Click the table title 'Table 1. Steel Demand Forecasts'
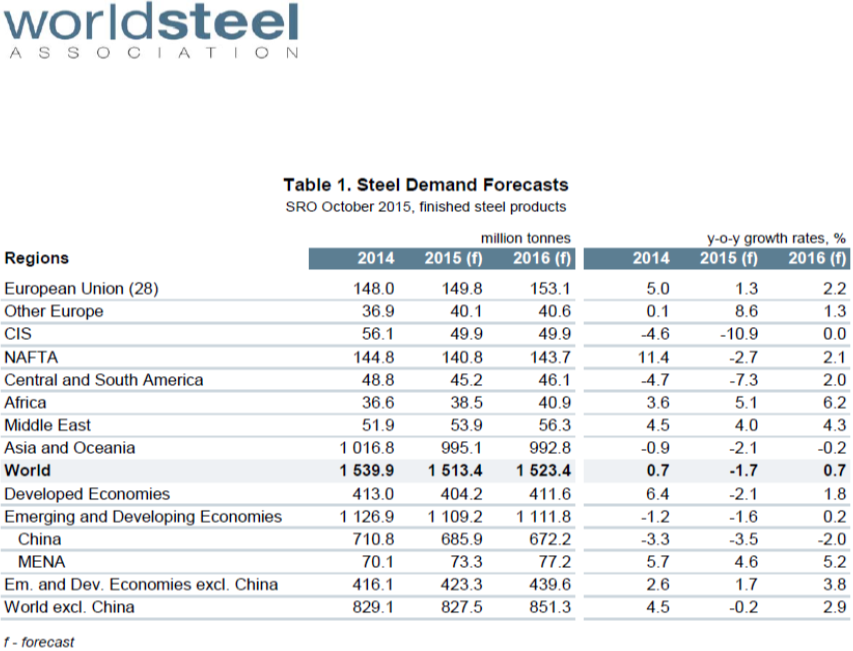This screenshot has height=651, width=853. pos(425,185)
